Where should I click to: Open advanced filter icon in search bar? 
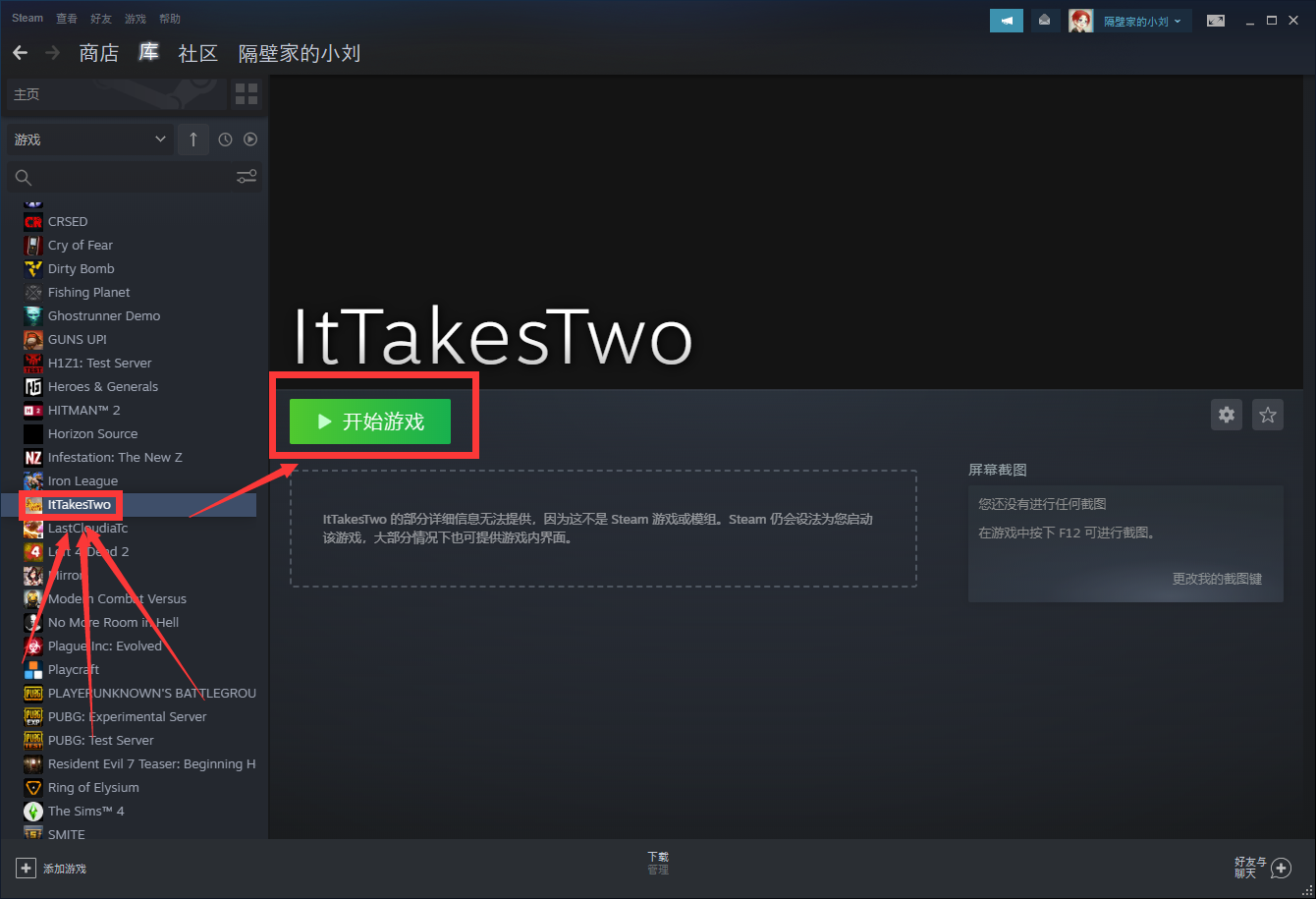coord(247,177)
